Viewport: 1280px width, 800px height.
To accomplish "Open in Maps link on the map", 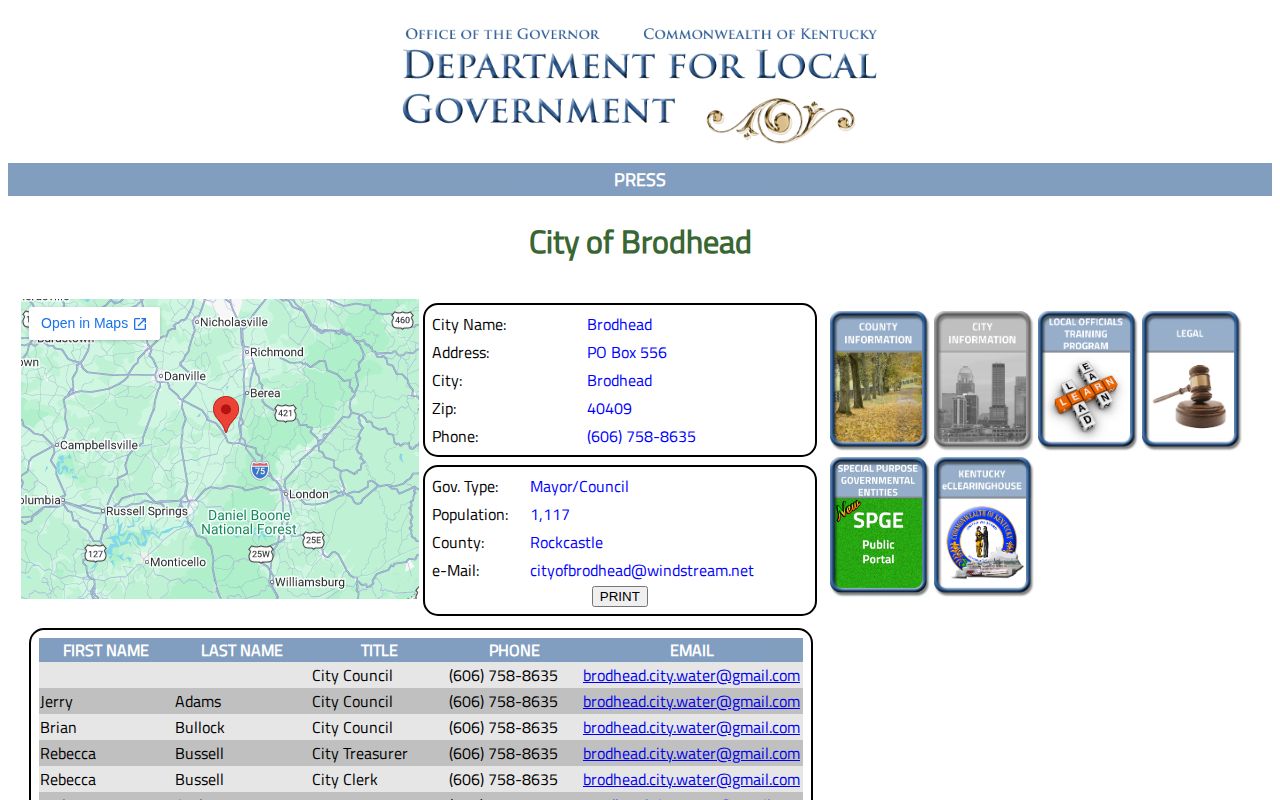I will pos(94,323).
